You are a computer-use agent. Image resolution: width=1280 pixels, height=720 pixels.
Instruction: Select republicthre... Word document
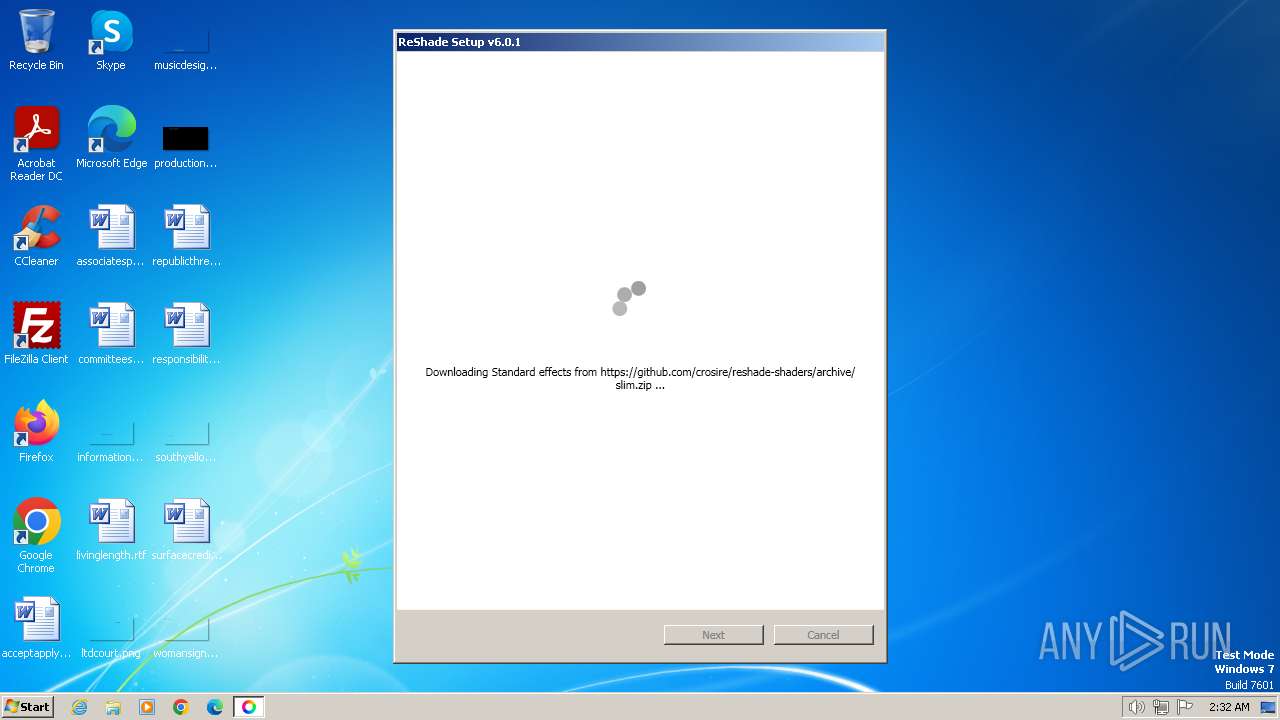tap(186, 236)
